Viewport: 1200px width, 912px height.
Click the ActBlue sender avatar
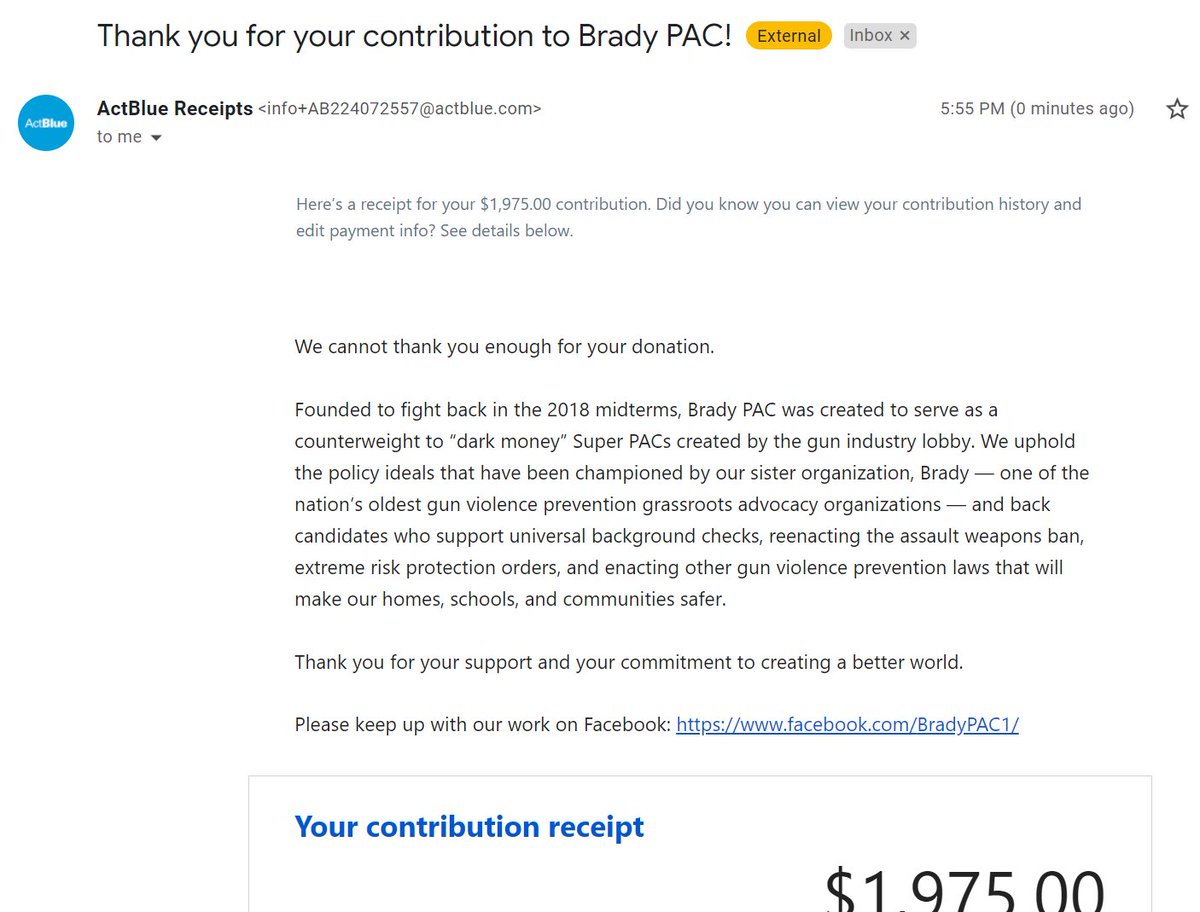click(46, 123)
